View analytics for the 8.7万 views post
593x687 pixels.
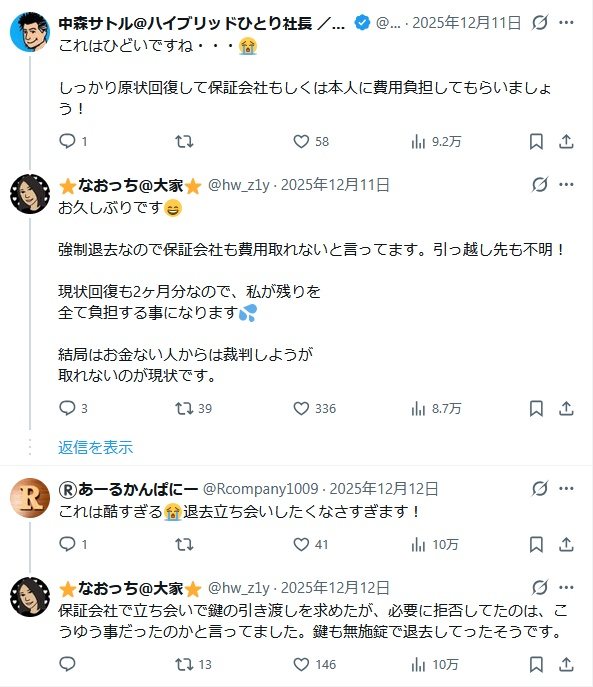(436, 408)
